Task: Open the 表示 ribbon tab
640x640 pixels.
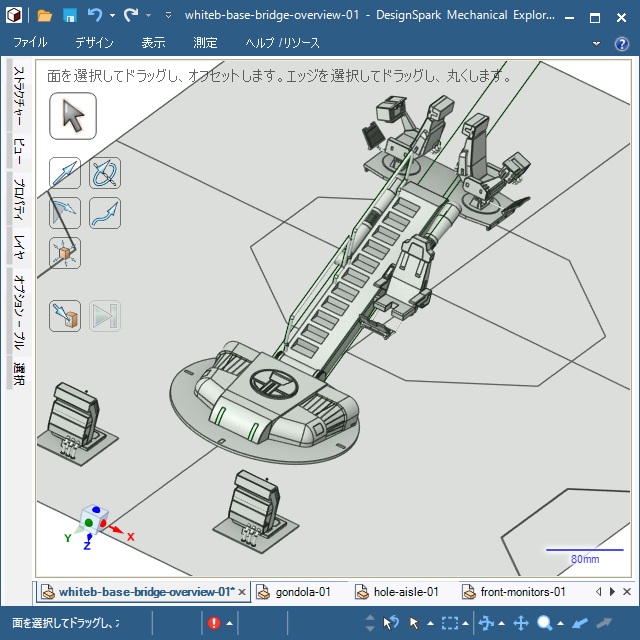Action: click(x=153, y=42)
